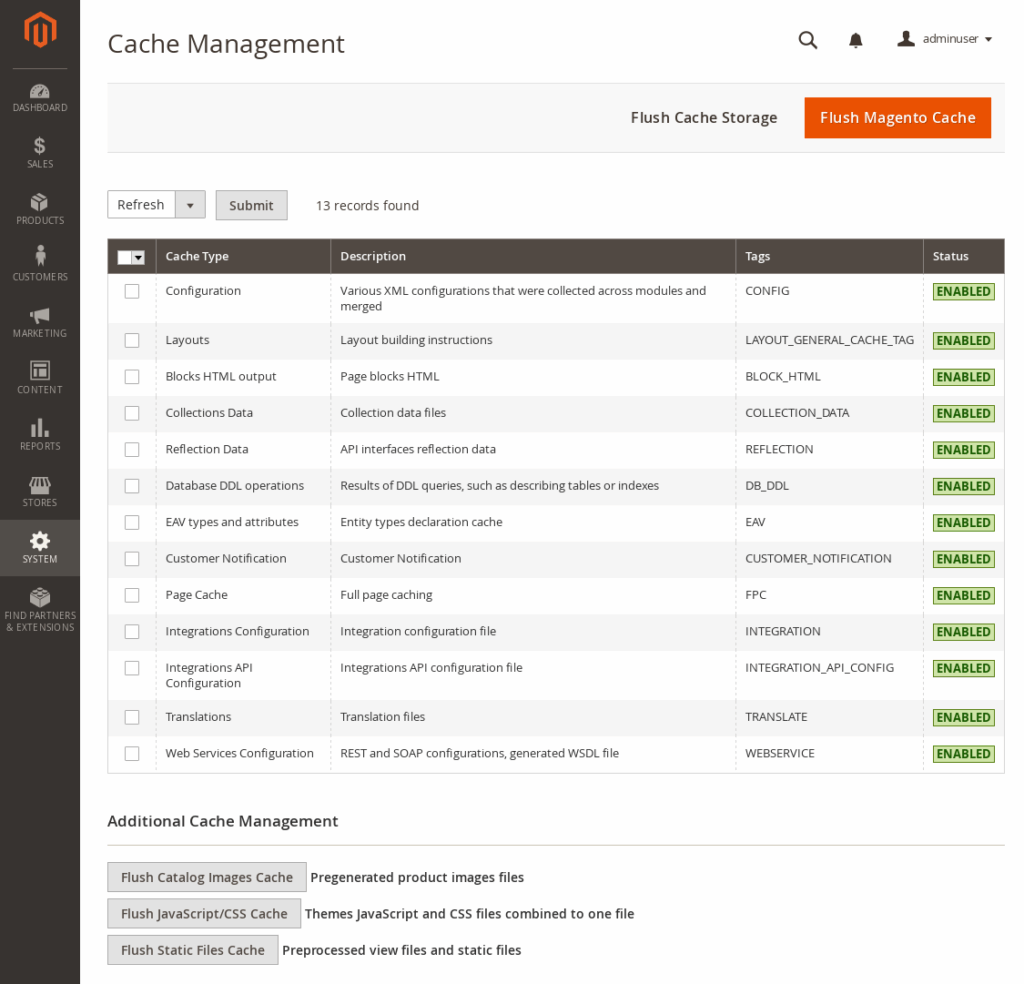1024x984 pixels.
Task: Open the notifications bell
Action: click(x=856, y=40)
